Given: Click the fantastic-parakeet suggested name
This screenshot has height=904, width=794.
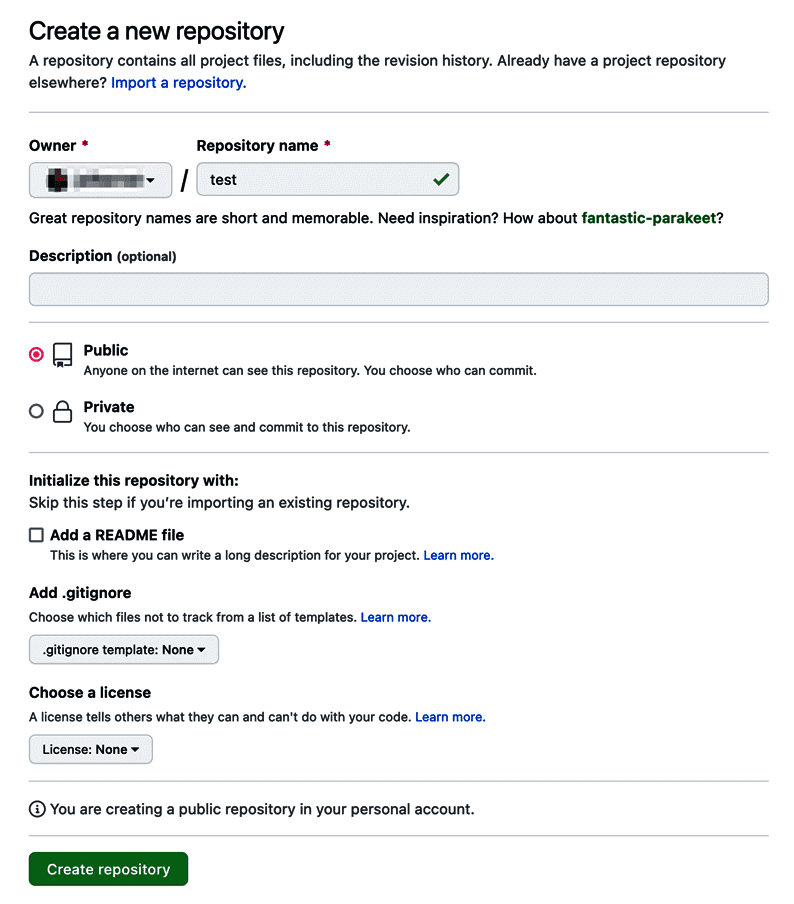Looking at the screenshot, I should pyautogui.click(x=646, y=218).
